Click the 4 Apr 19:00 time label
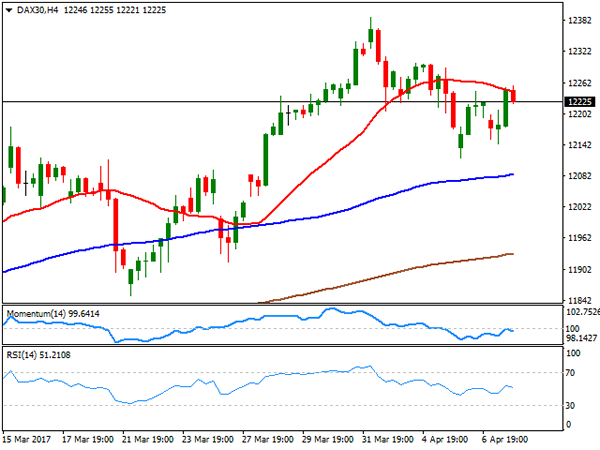600x450 pixels. coord(445,439)
